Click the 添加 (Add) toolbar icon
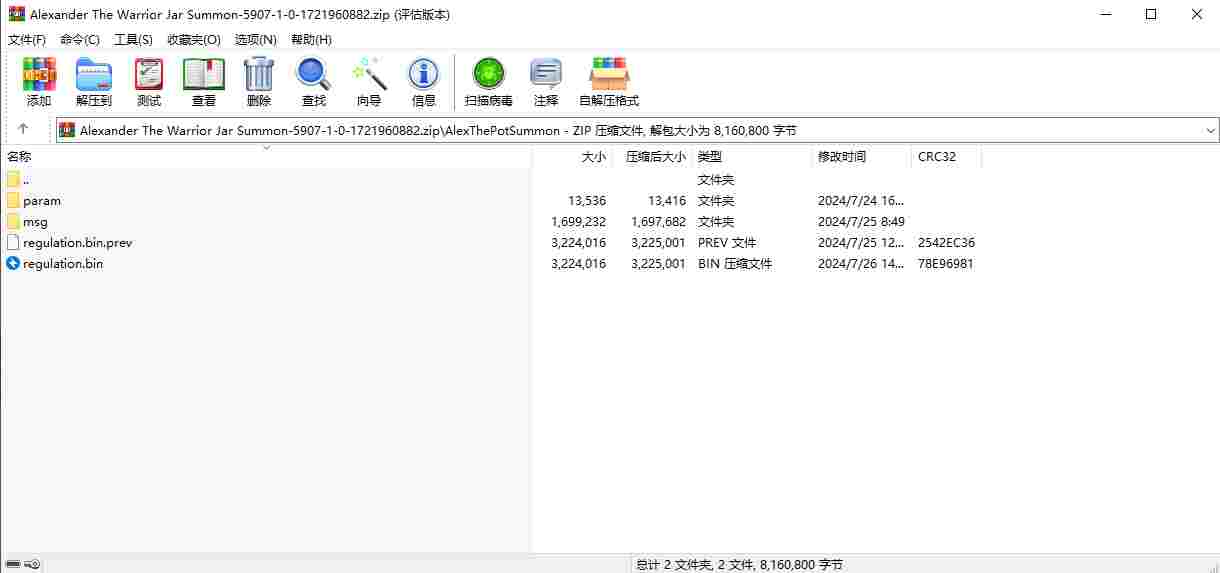Image resolution: width=1220 pixels, height=573 pixels. click(39, 74)
